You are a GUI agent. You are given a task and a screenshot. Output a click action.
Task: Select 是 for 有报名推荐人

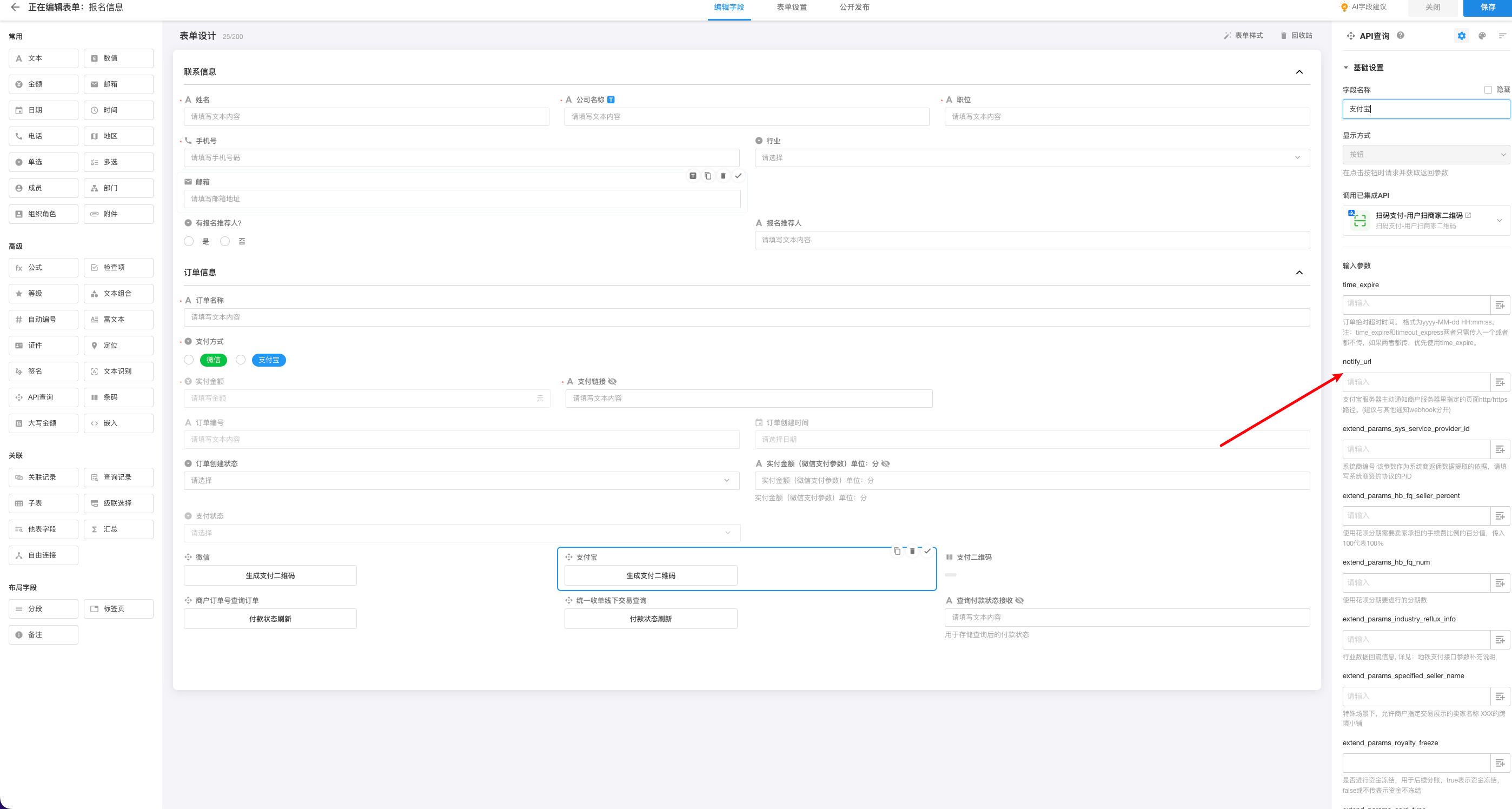tap(189, 241)
